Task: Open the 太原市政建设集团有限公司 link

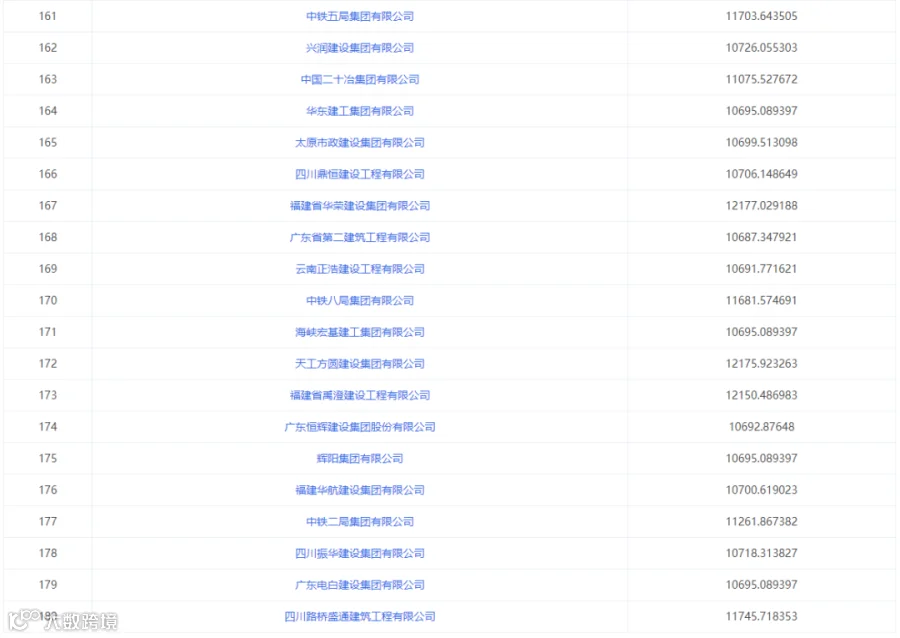Action: pos(360,142)
